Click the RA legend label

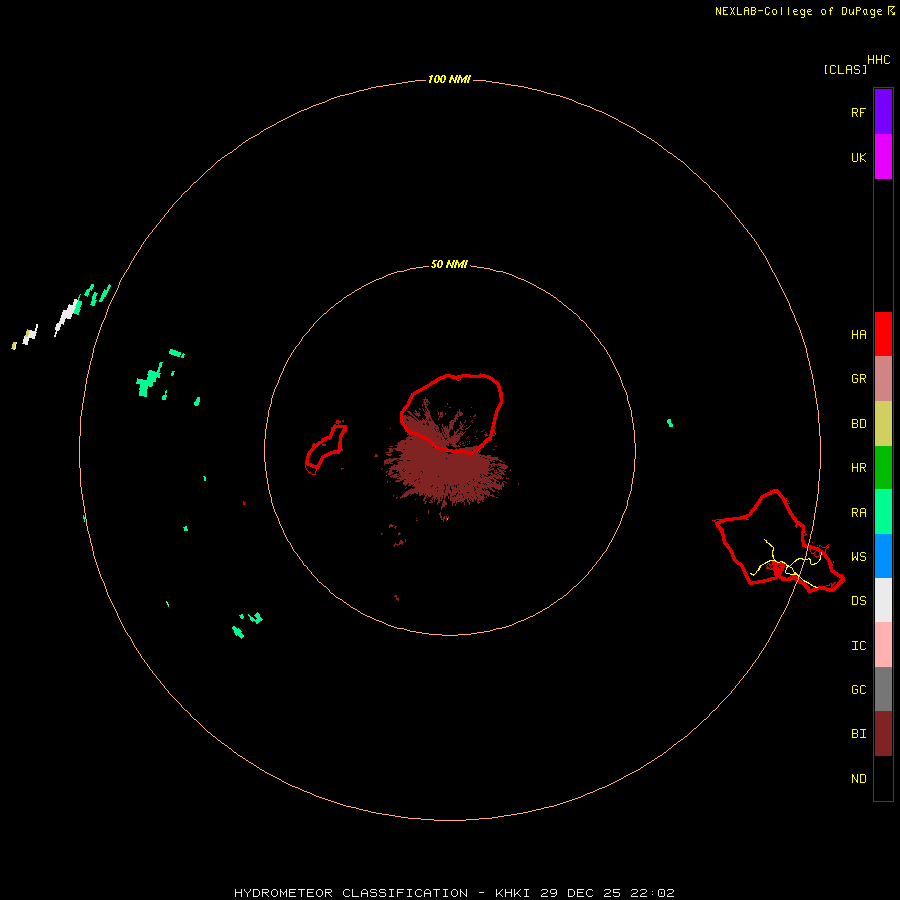[858, 513]
